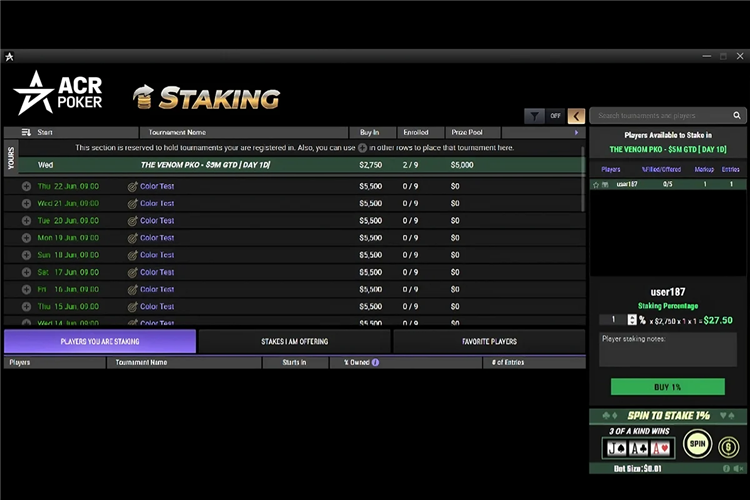Toggle the spin game sound mute icon
This screenshot has width=750, height=500.
coord(739,468)
